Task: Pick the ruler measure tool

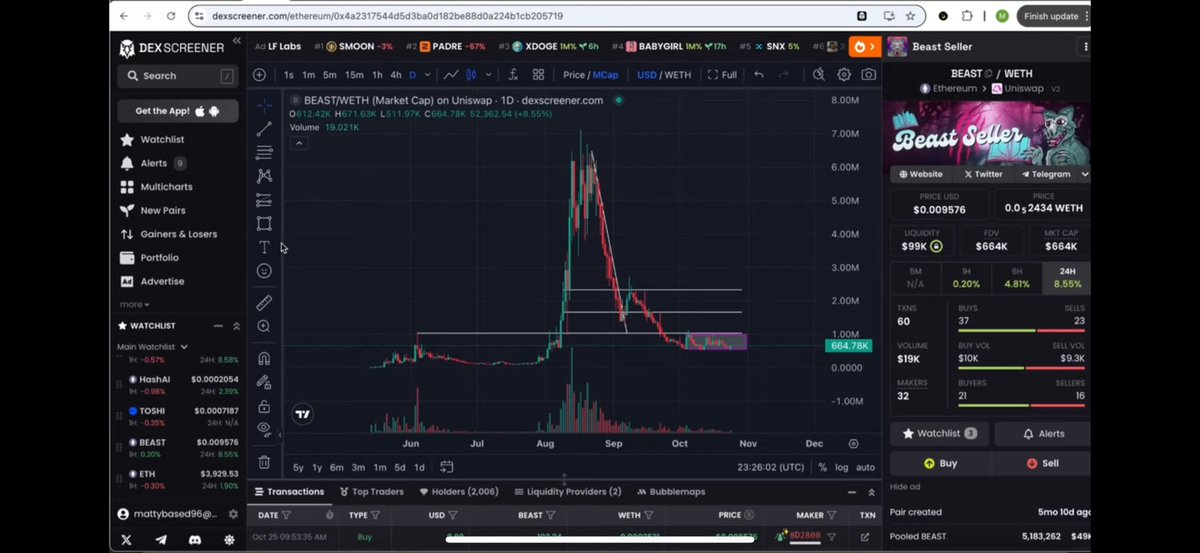Action: [x=264, y=302]
